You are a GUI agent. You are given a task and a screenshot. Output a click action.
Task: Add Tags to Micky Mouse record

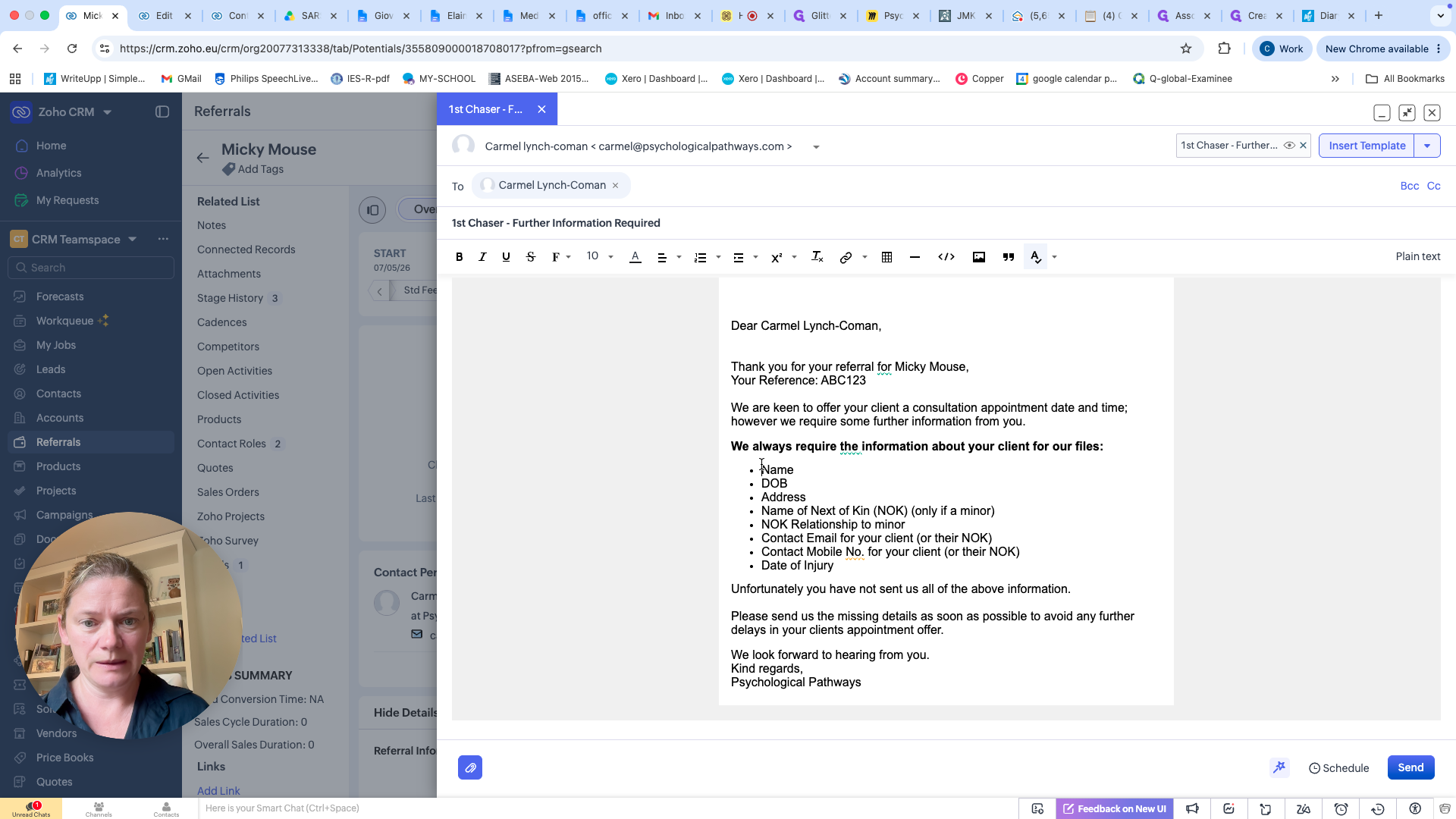(x=253, y=169)
